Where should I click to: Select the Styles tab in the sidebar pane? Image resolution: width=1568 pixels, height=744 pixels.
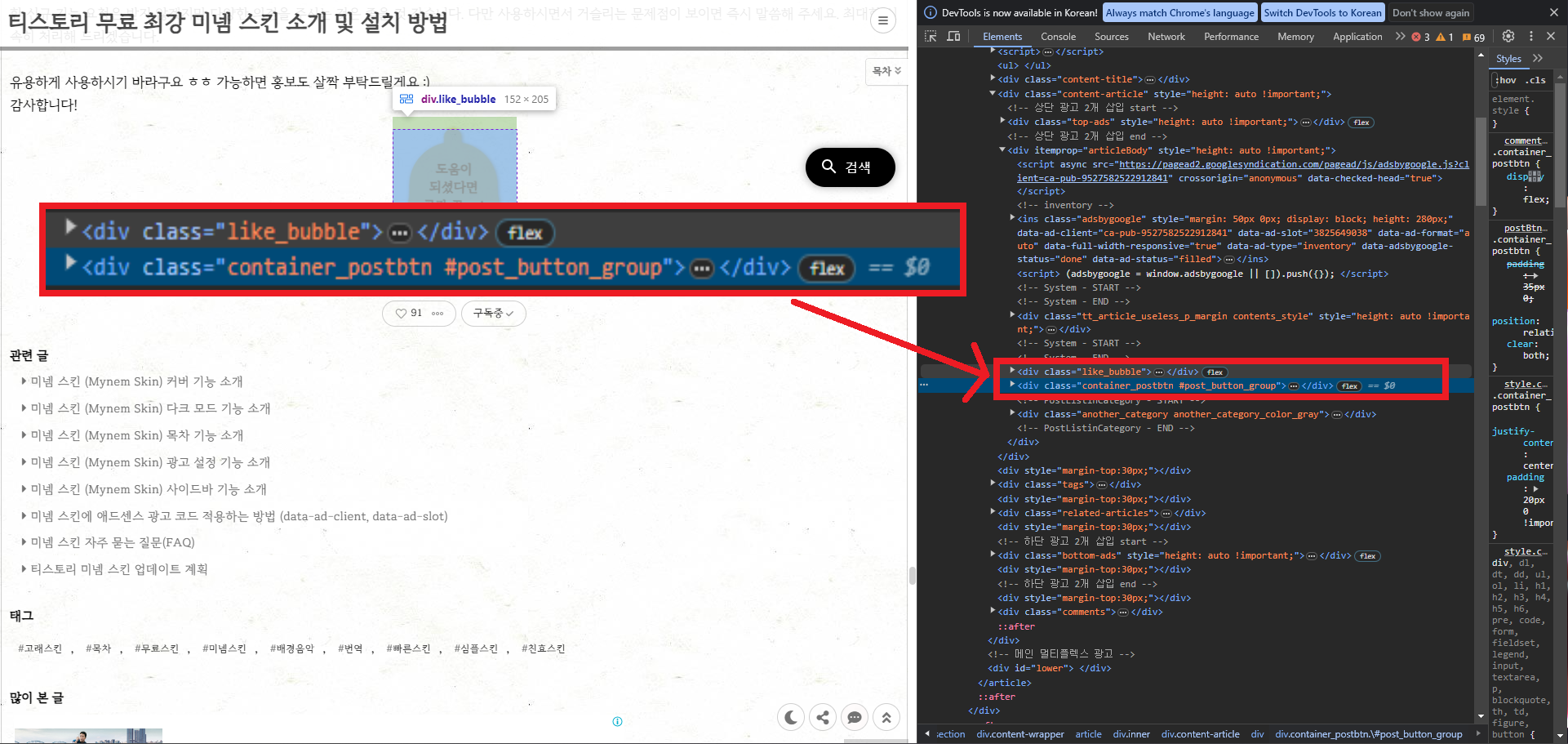tap(1508, 59)
